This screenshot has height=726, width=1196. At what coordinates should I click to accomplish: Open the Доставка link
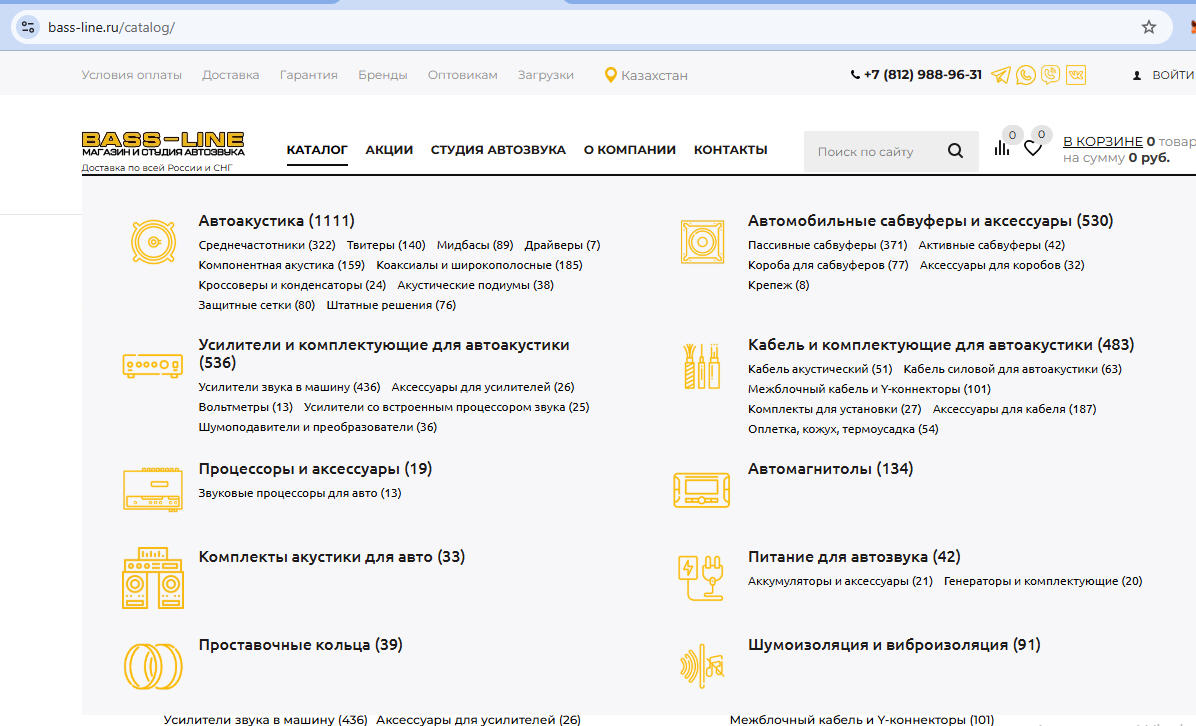coord(230,75)
